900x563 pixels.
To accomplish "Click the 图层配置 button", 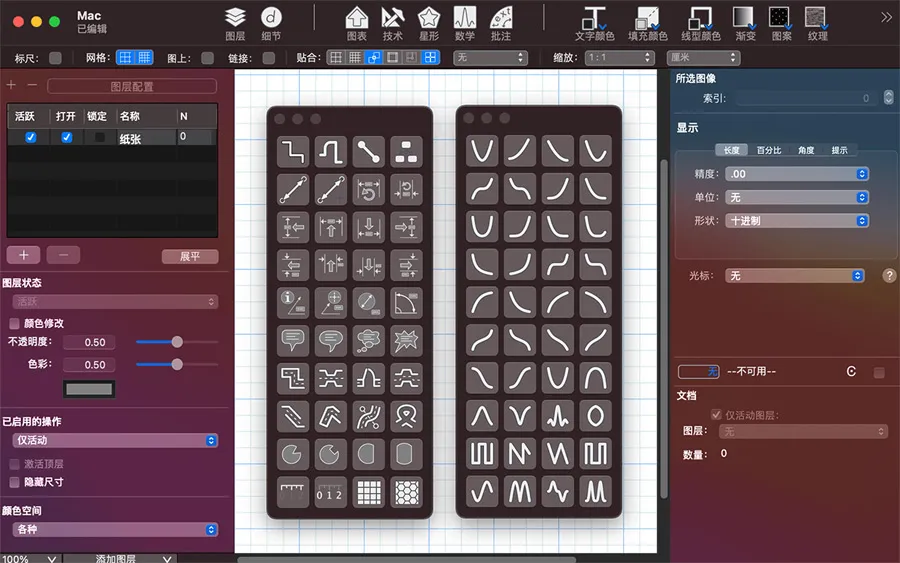I will click(131, 87).
